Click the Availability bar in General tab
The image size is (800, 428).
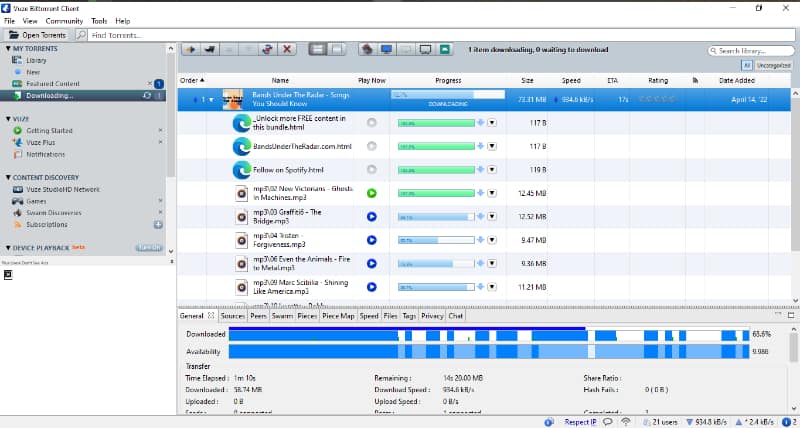point(489,351)
